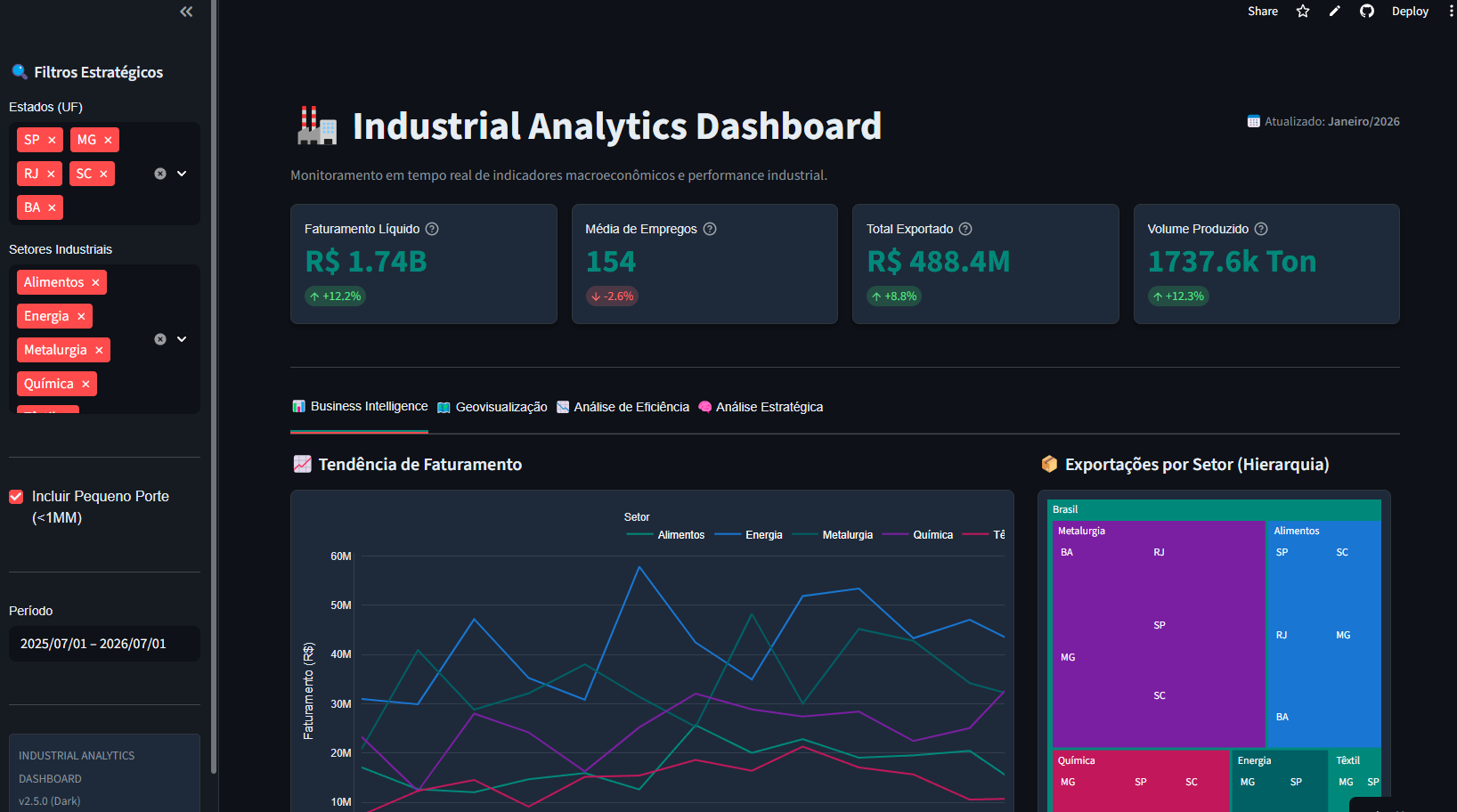Switch to Análise de Eficiência tab
The width and height of the screenshot is (1457, 812).
623,407
